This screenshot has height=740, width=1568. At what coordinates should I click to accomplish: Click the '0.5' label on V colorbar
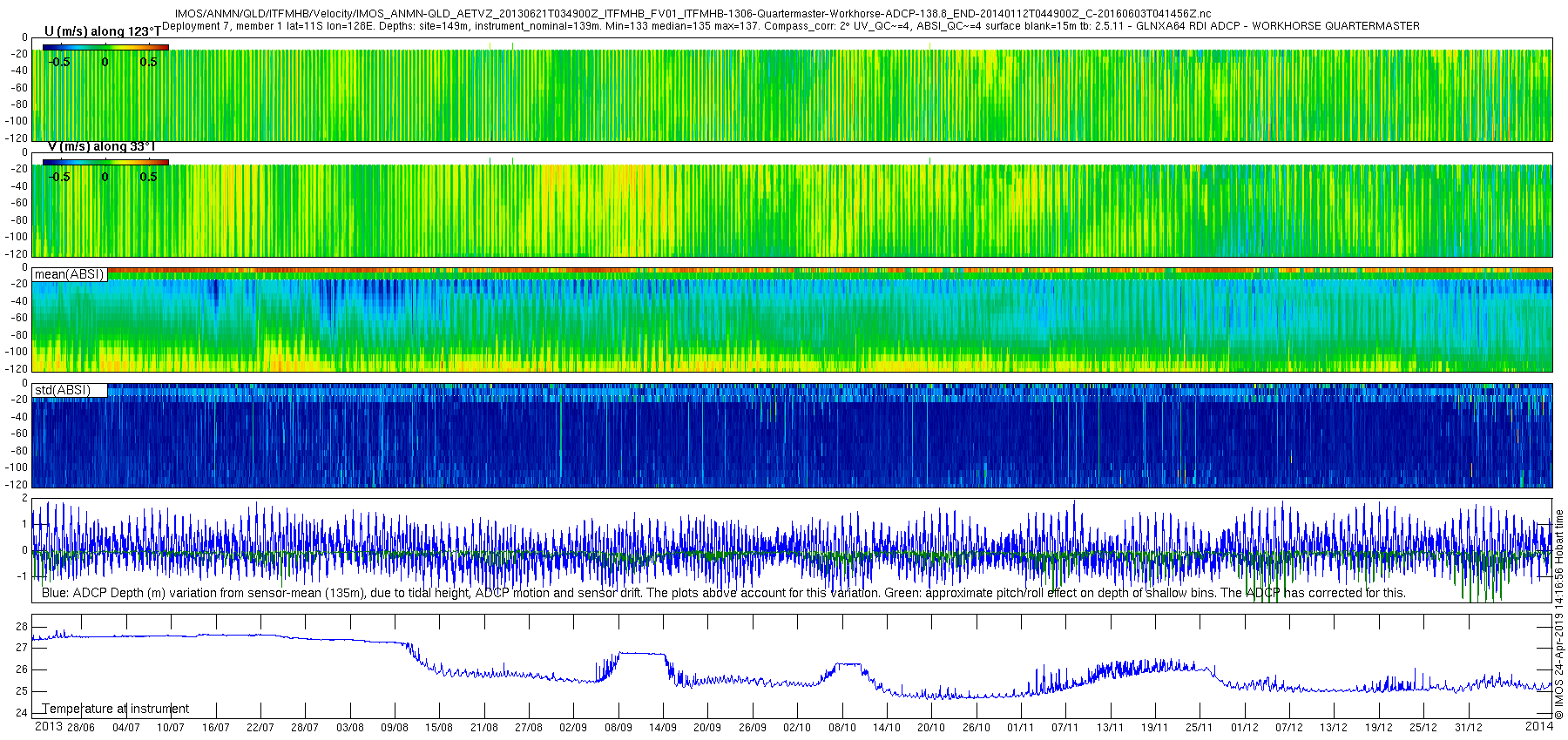pyautogui.click(x=148, y=177)
